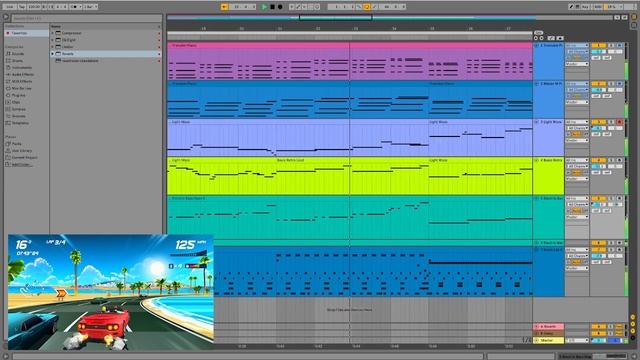Click the tempo field
Screen dimensions: 640x360
tap(34, 7)
